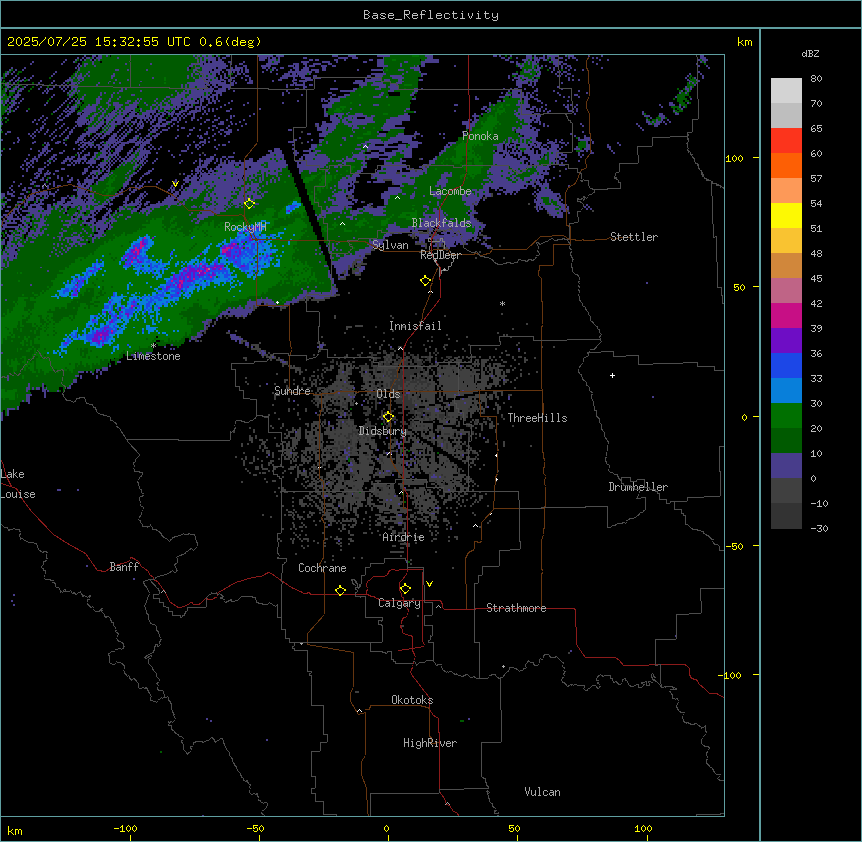Click the 100 tick on right axis
Image resolution: width=862 pixels, height=842 pixels.
(x=734, y=158)
